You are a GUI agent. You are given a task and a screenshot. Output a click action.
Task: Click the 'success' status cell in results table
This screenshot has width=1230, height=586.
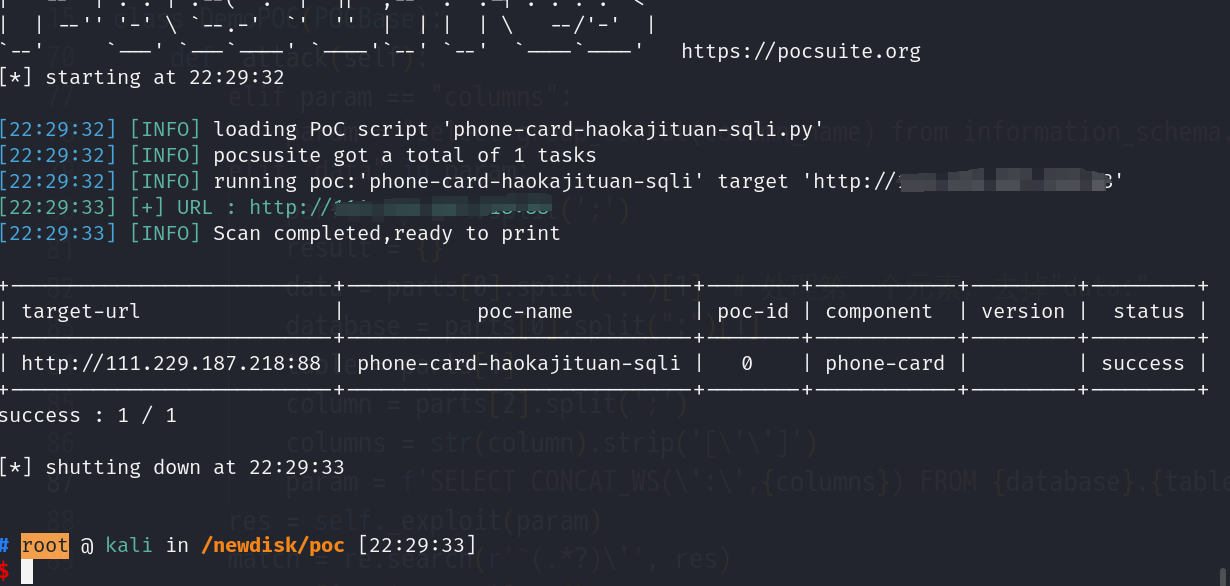pyautogui.click(x=1142, y=363)
